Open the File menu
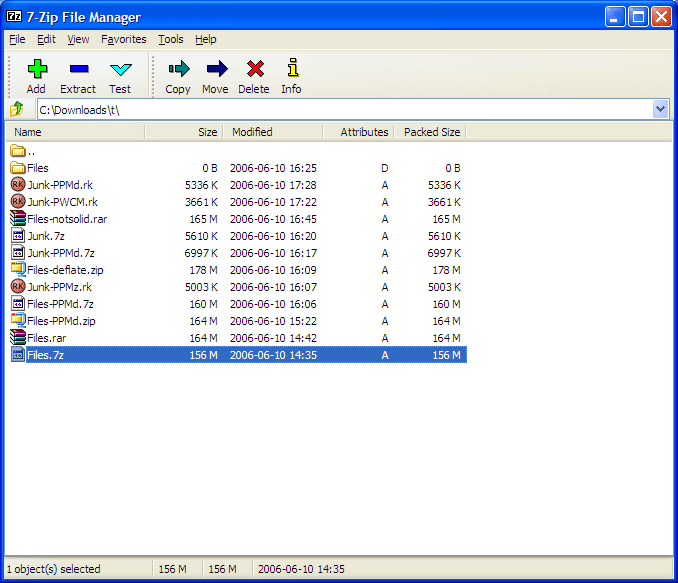 coord(17,39)
